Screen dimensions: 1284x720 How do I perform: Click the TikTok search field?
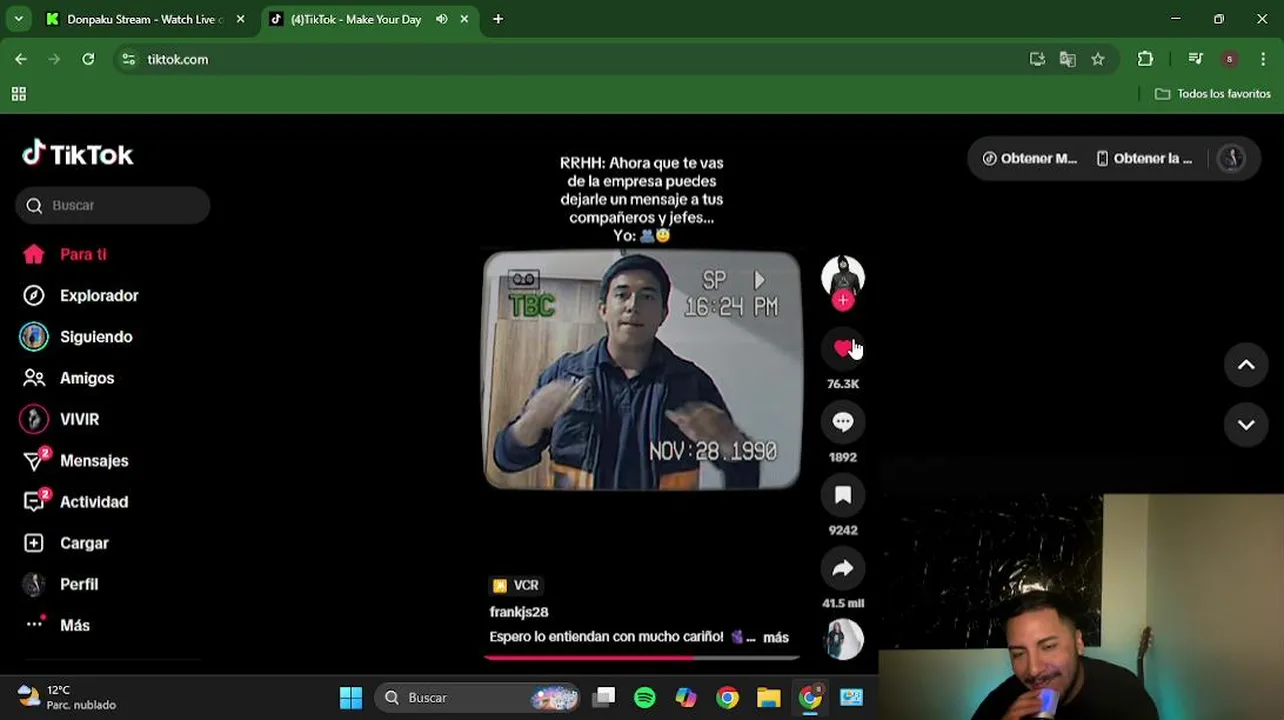click(113, 205)
